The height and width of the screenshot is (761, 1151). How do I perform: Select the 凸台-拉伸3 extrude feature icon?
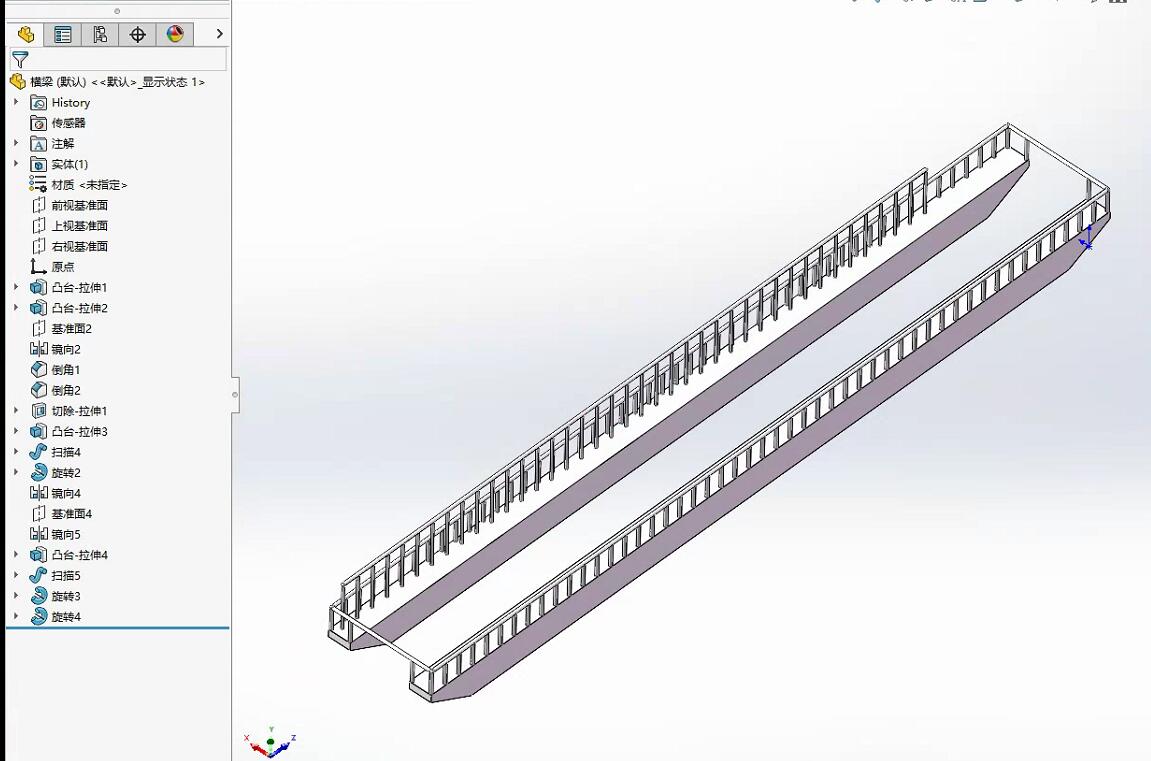(38, 432)
